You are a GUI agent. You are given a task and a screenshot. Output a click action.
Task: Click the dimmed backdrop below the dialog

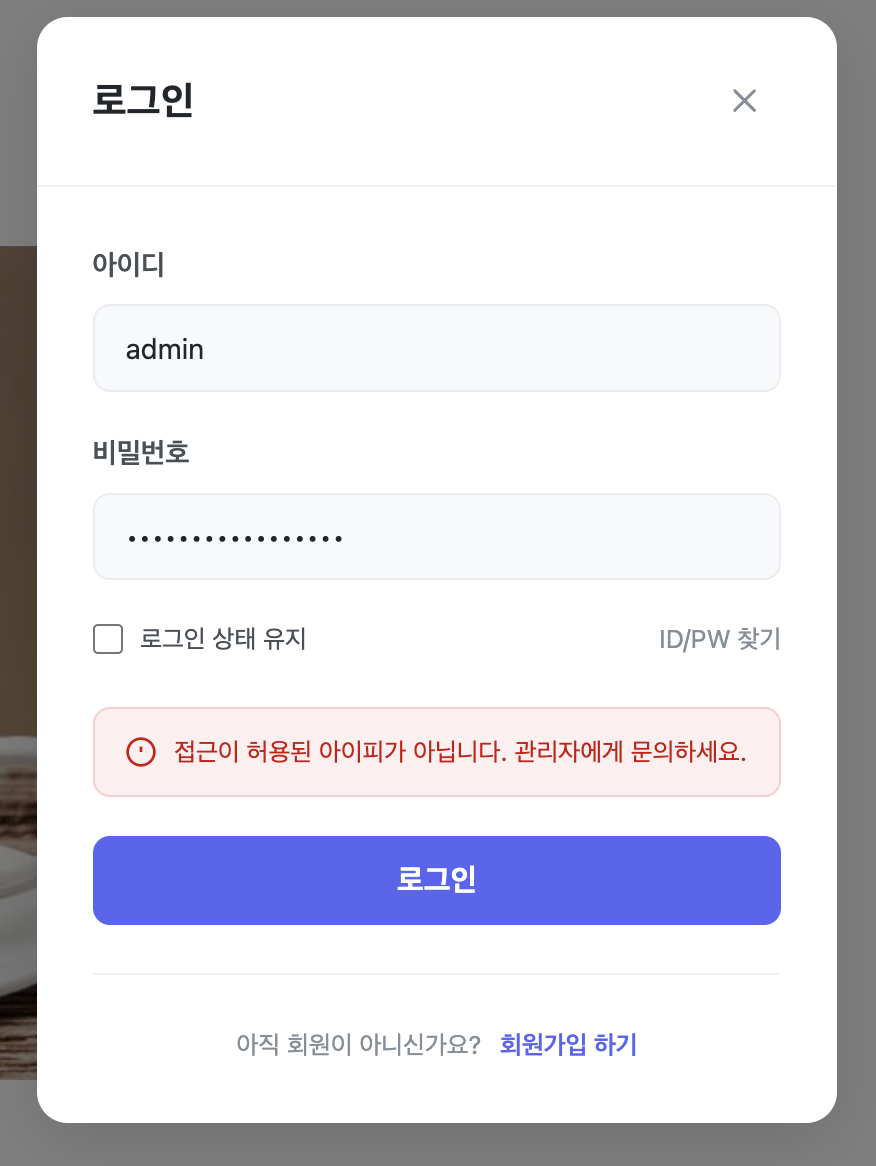tap(438, 1146)
